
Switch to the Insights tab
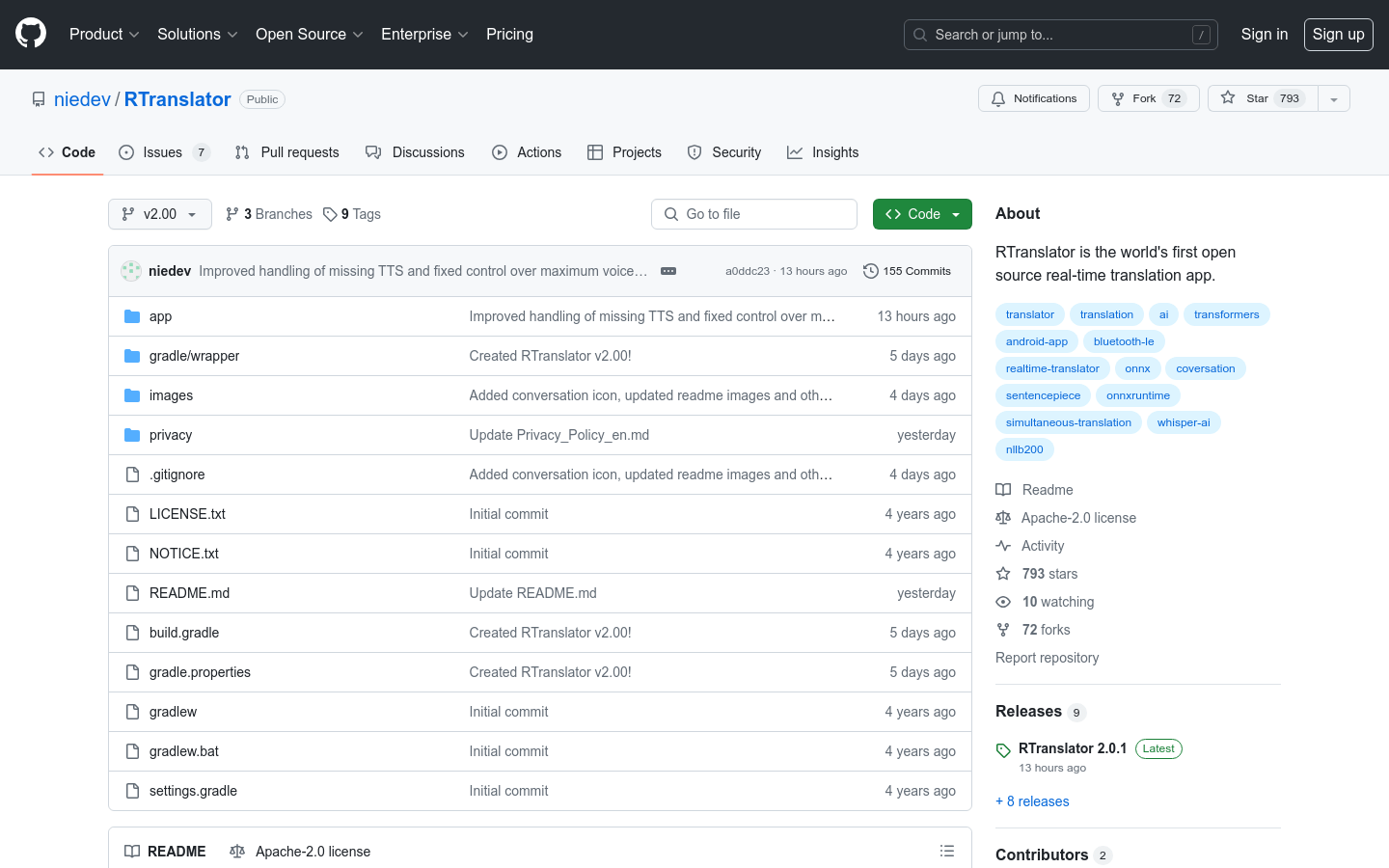click(x=823, y=152)
